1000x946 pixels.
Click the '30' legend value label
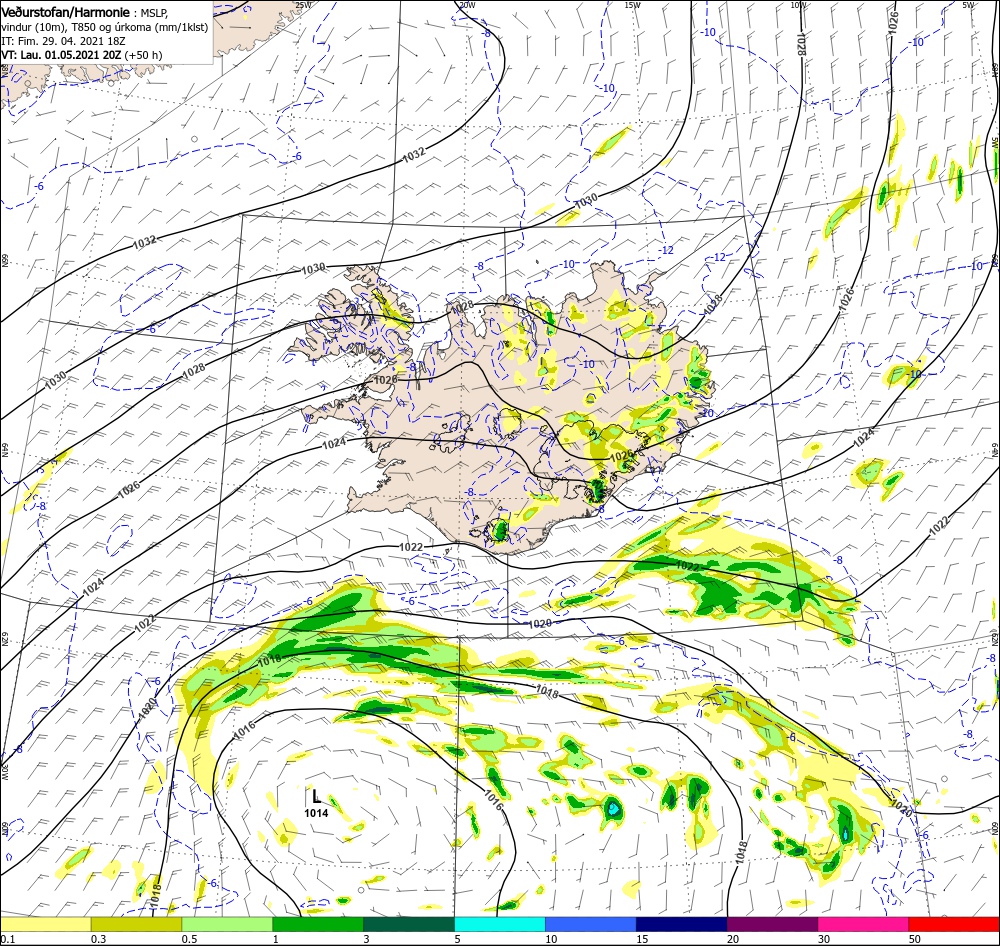pyautogui.click(x=824, y=939)
